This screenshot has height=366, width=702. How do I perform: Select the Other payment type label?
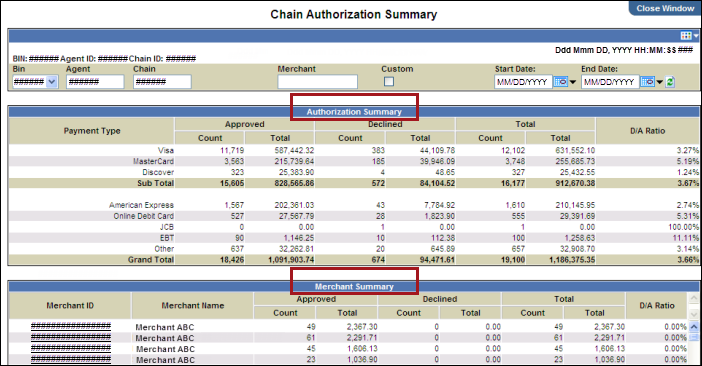[164, 249]
